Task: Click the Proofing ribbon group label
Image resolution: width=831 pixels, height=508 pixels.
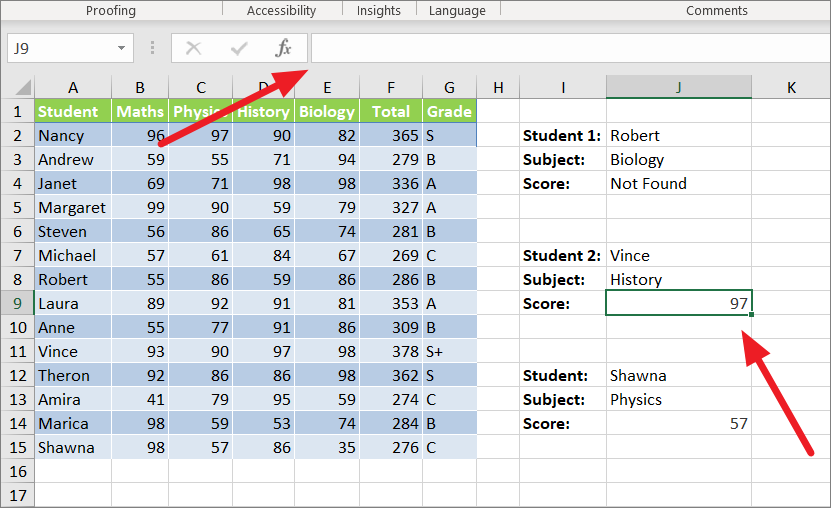Action: point(111,11)
